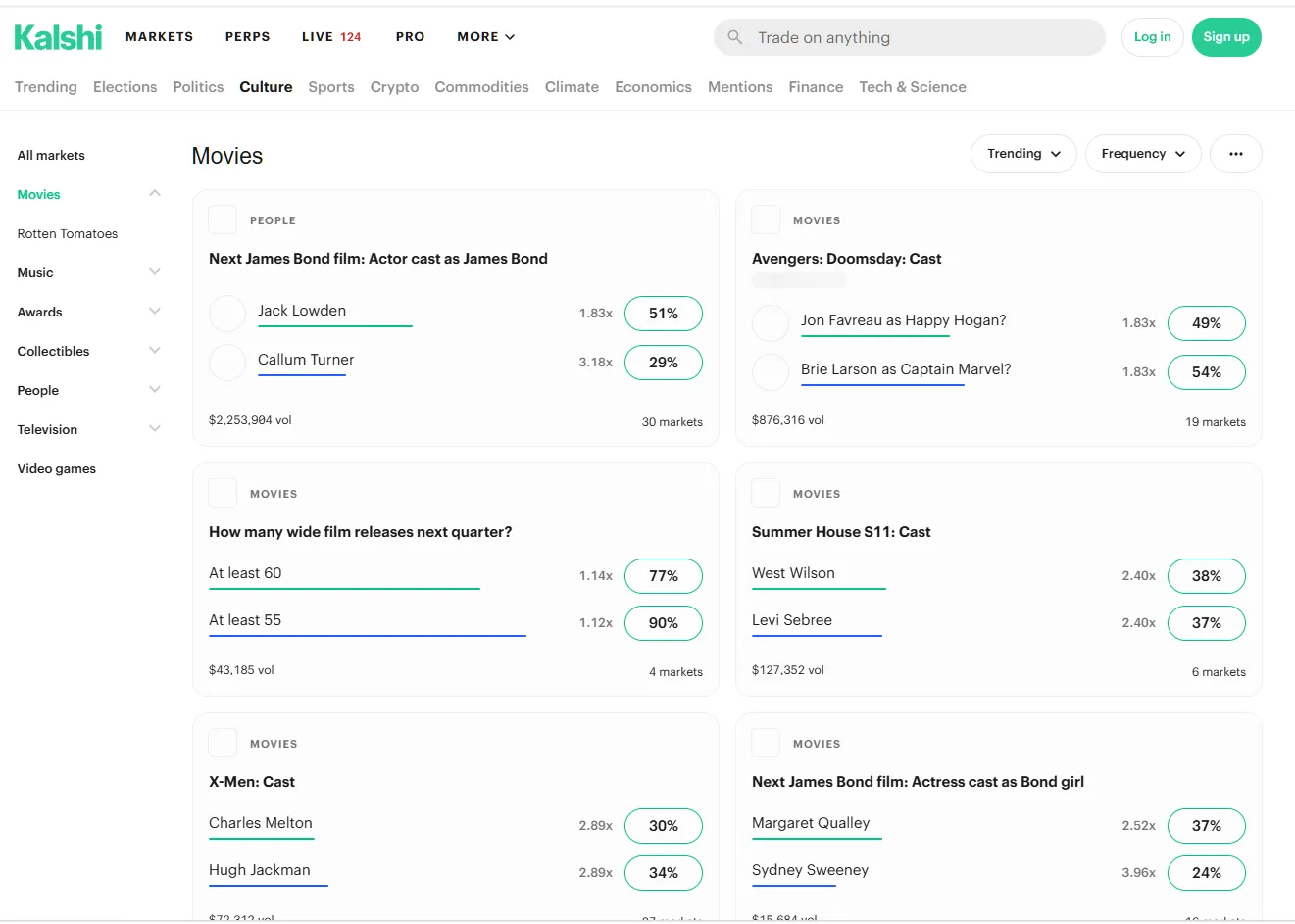Viewport: 1295px width, 924px height.
Task: Switch to the Finance category tab
Action: [816, 87]
